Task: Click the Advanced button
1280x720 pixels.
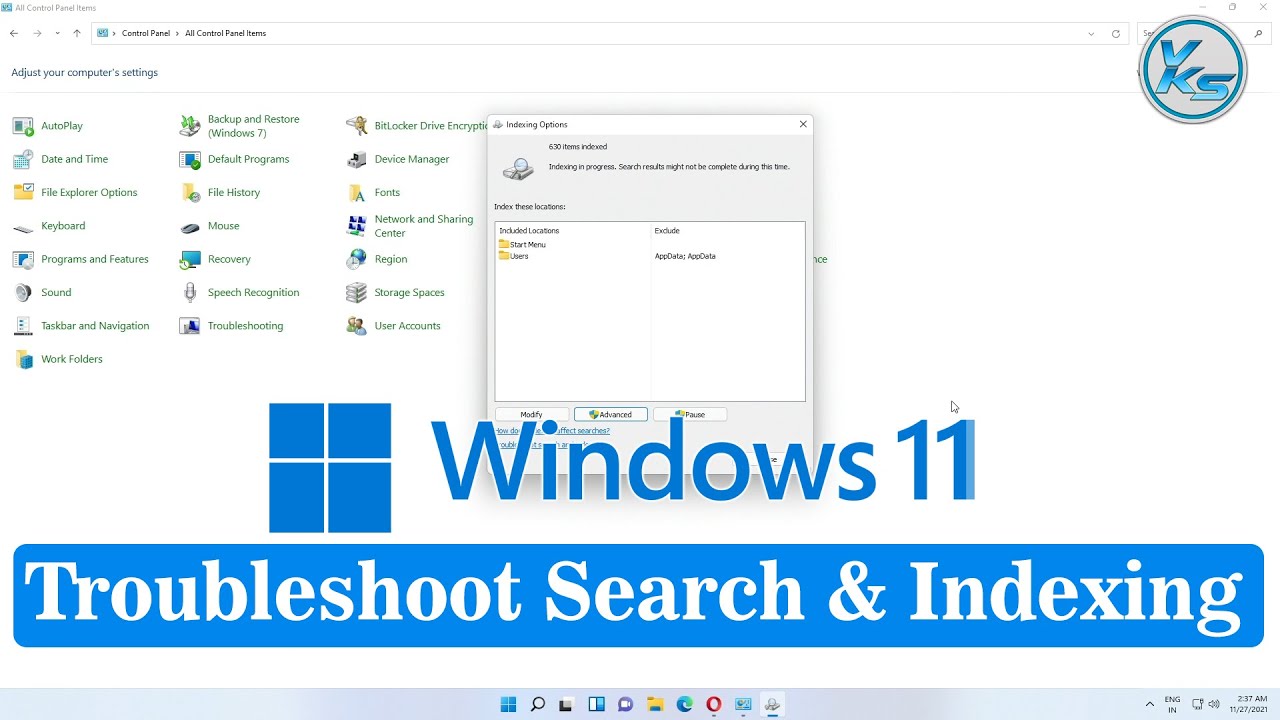Action: coord(611,414)
